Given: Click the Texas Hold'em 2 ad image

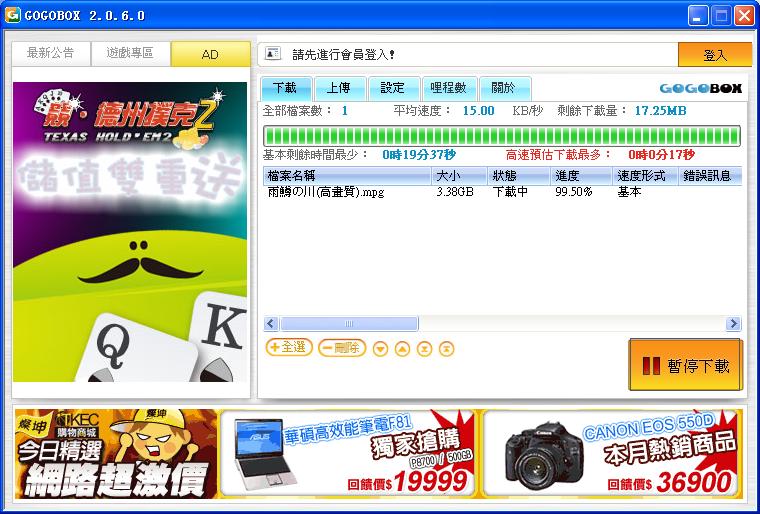Looking at the screenshot, I should click(x=130, y=232).
